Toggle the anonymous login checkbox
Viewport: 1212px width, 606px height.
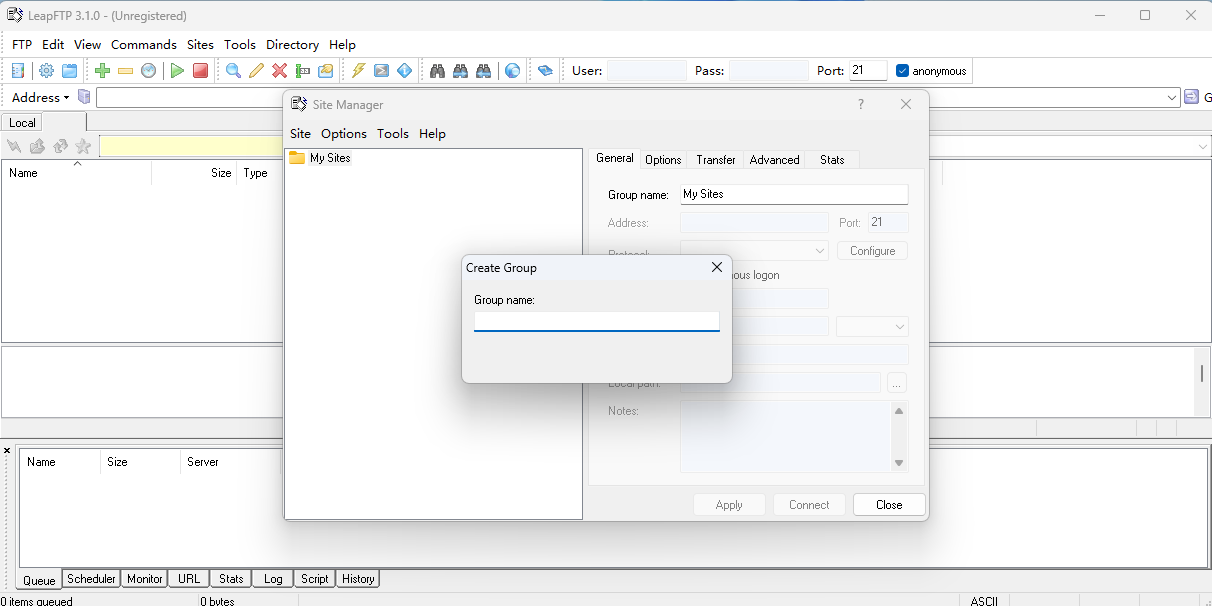902,71
